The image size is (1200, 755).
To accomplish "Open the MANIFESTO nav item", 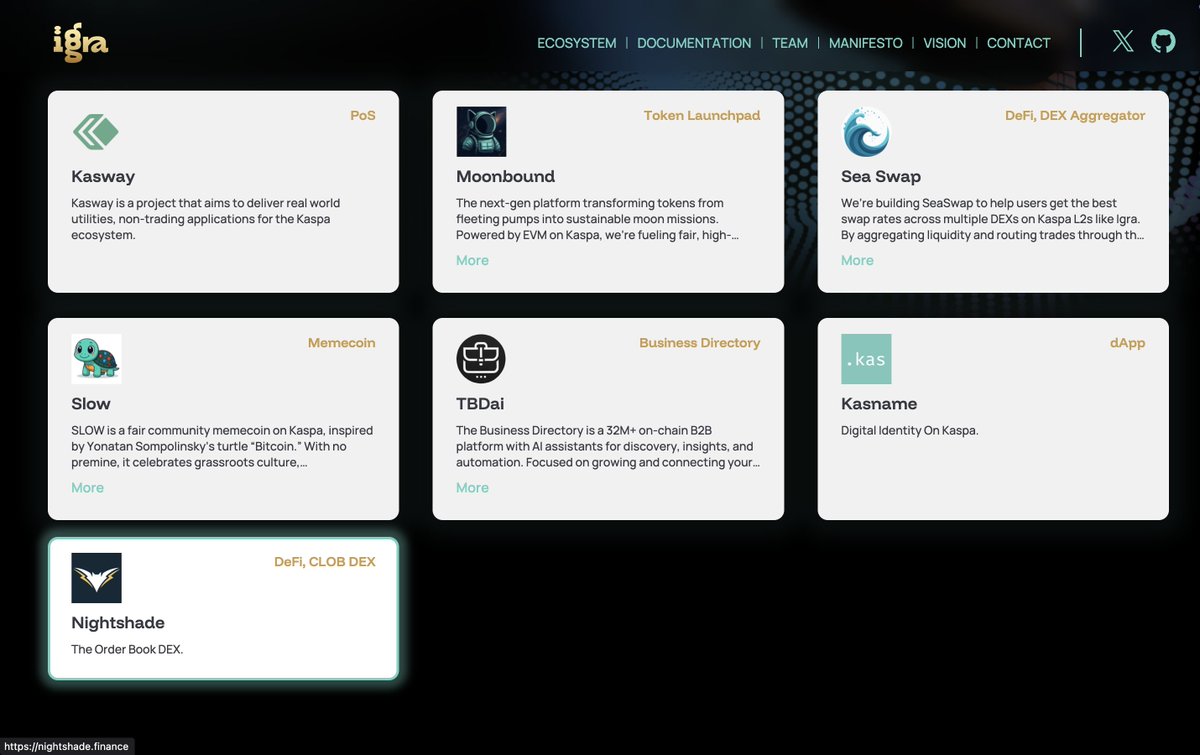I will 866,43.
